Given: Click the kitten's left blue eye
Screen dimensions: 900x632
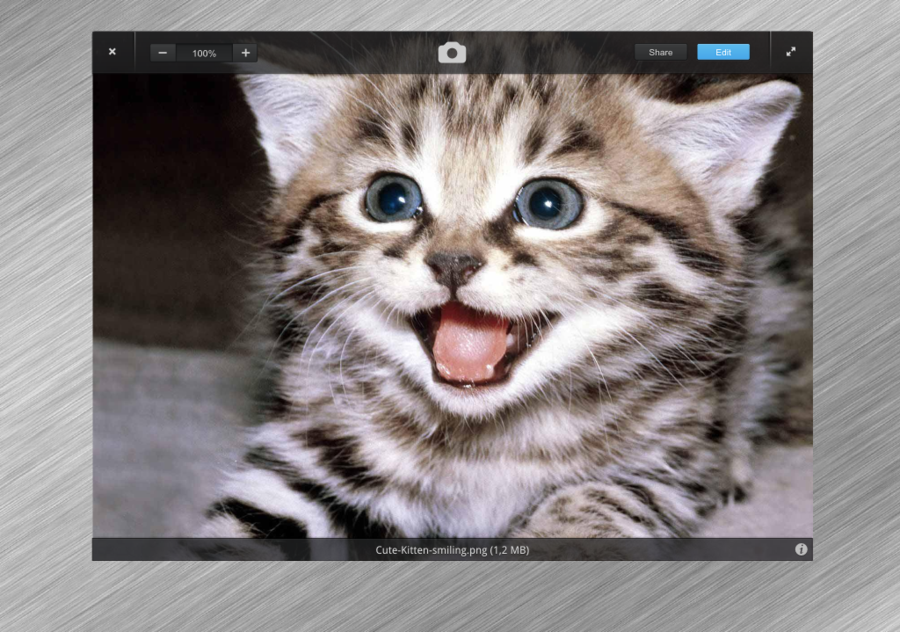Looking at the screenshot, I should click(393, 197).
